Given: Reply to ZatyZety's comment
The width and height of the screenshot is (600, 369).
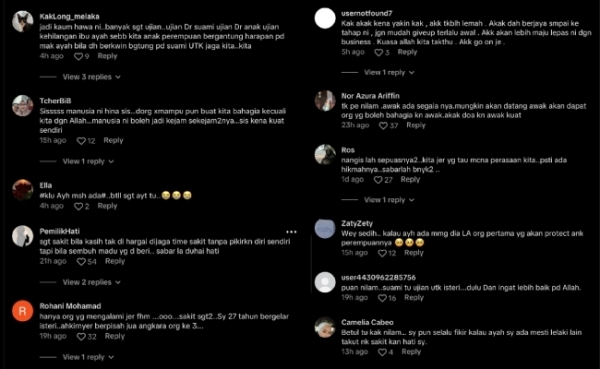Looking at the screenshot, I should pos(414,253).
